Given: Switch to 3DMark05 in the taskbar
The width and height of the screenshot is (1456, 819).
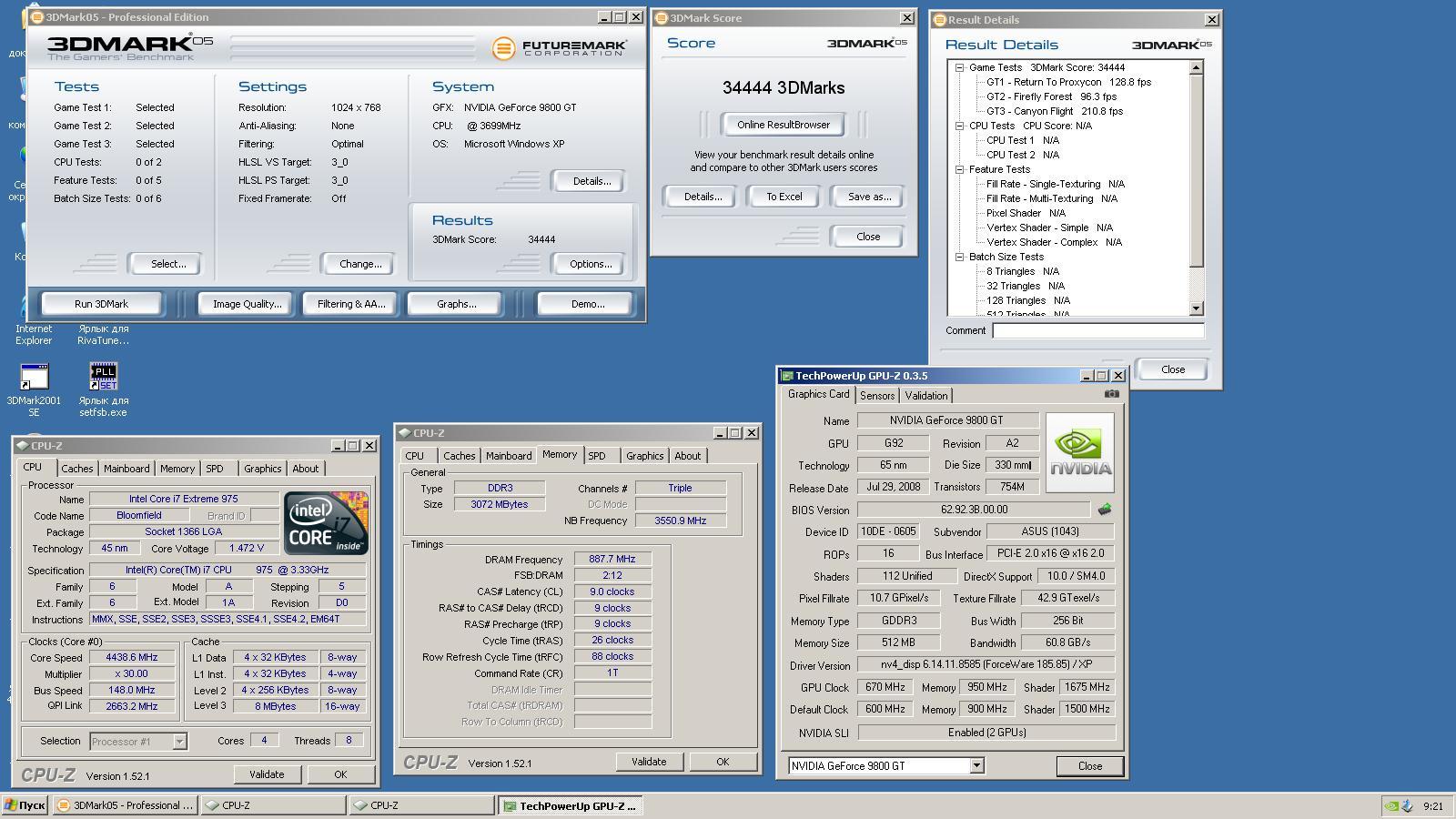Looking at the screenshot, I should click(126, 805).
